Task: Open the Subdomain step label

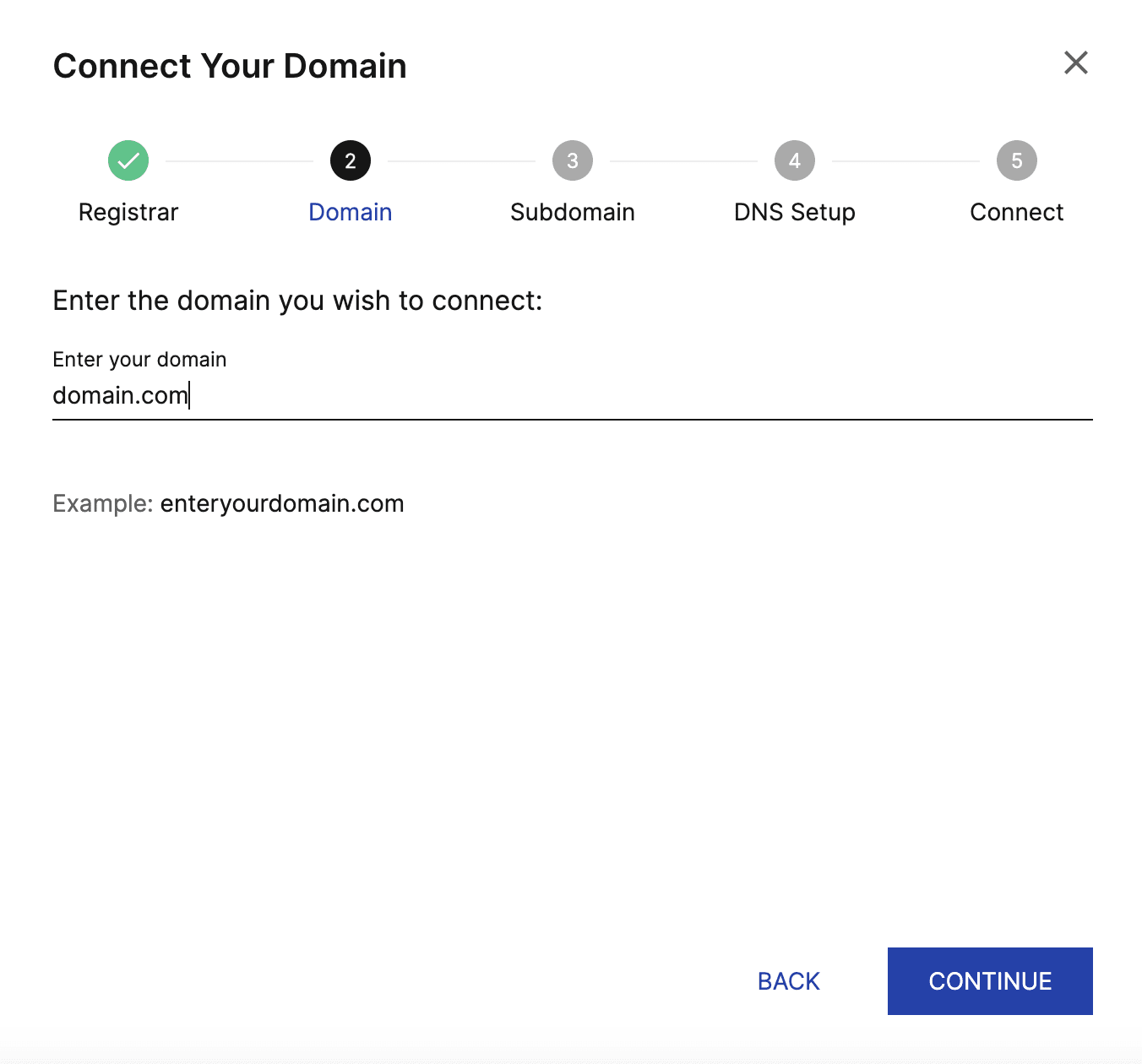Action: (x=573, y=212)
